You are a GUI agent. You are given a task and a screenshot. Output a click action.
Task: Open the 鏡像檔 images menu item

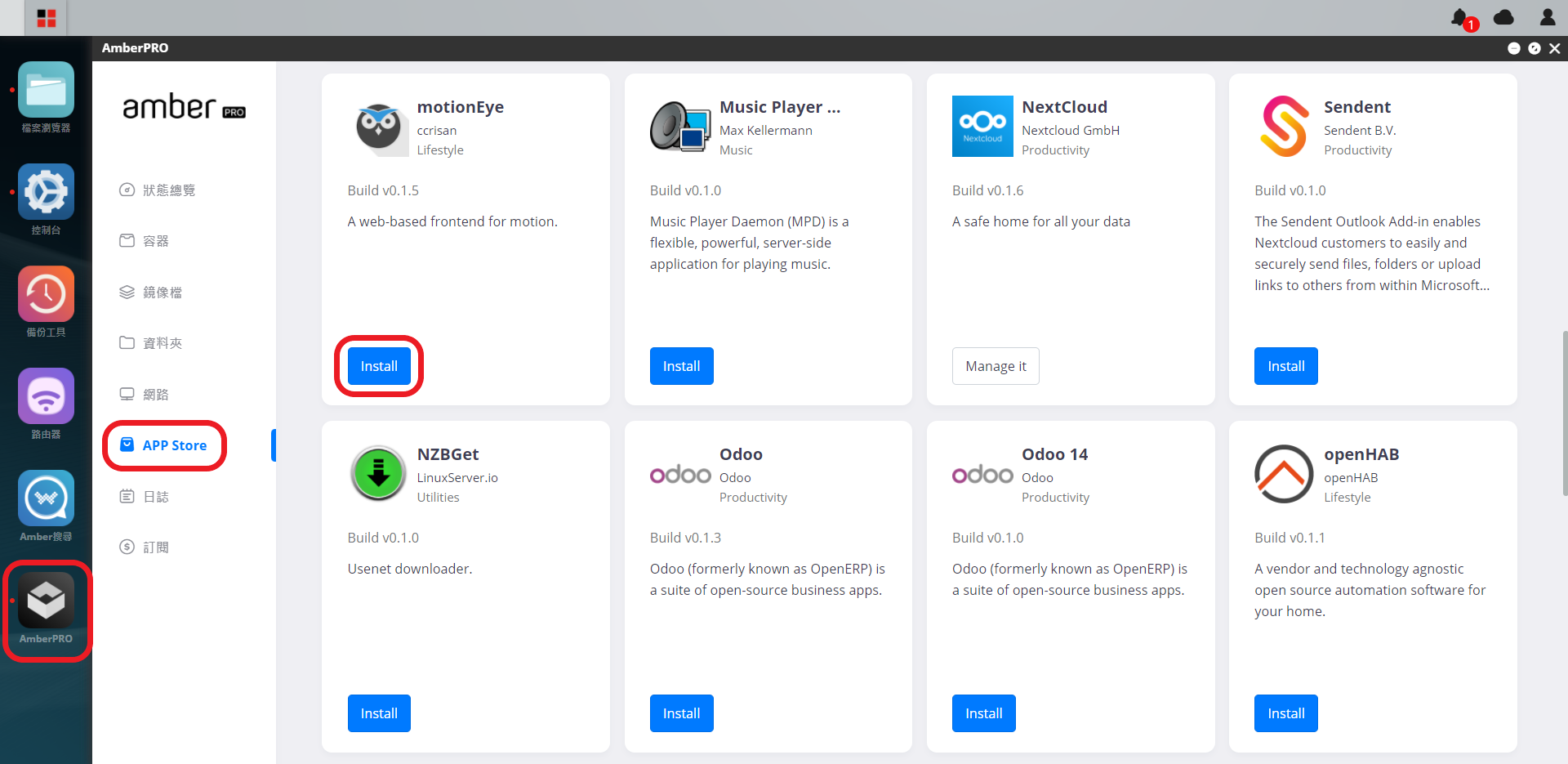(x=151, y=293)
